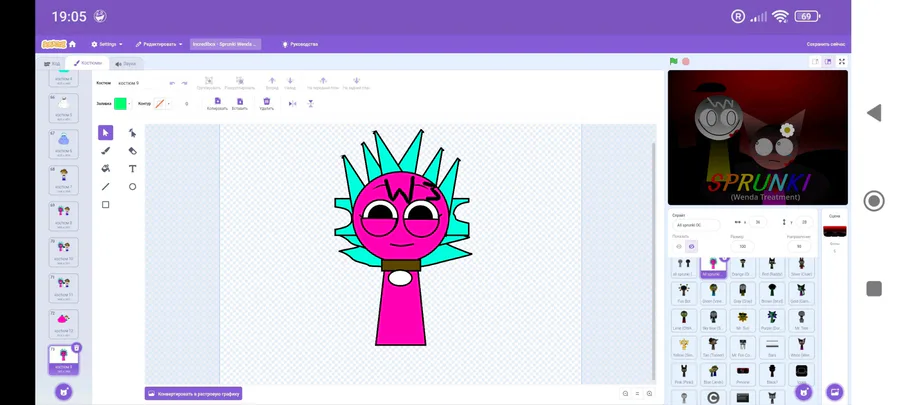Select the Mr. Sun sprite thumbnail
This screenshot has width=900, height=405.
pyautogui.click(x=743, y=320)
